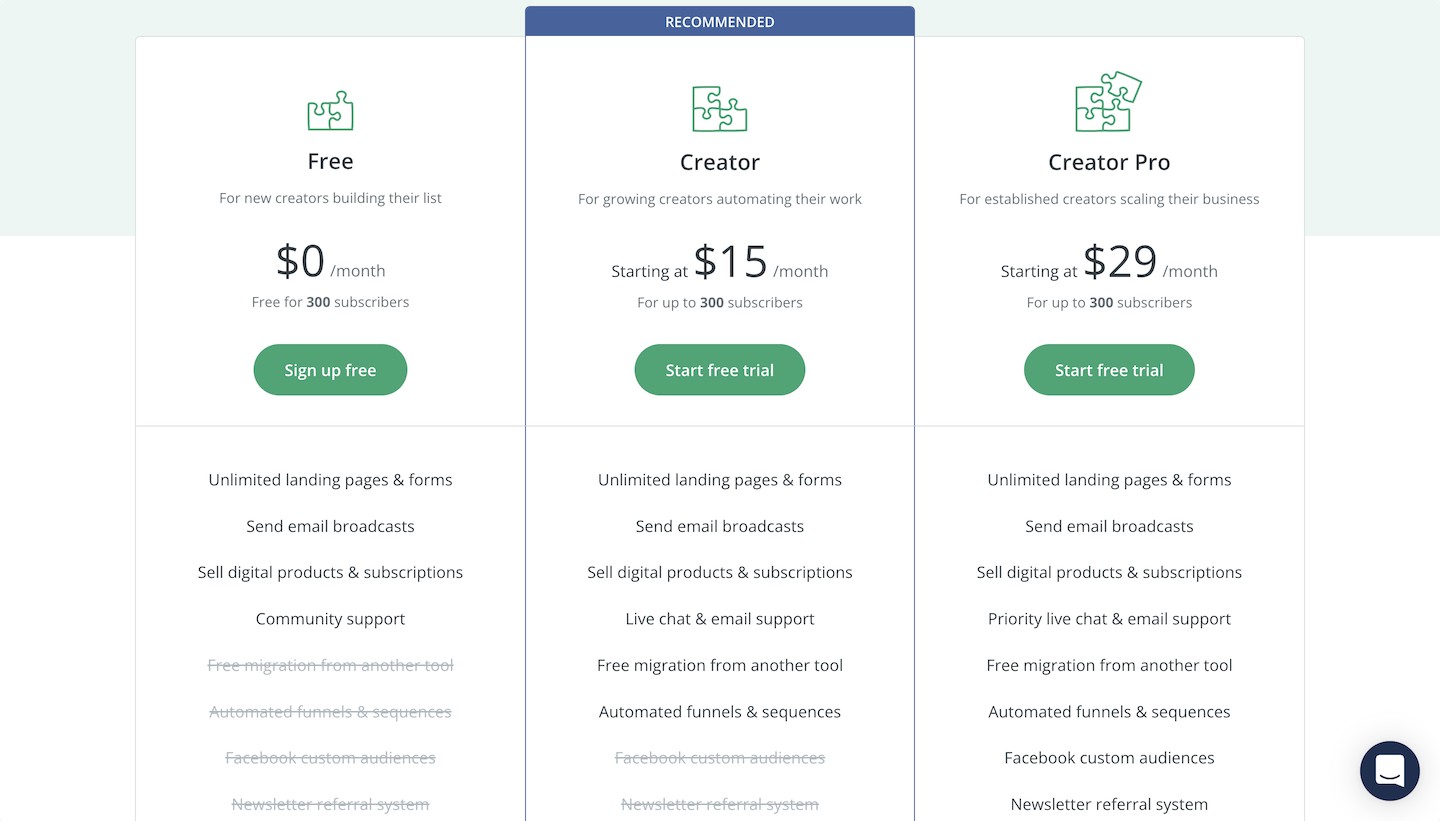Start free trial for Creator plan
This screenshot has width=1440, height=821.
click(720, 370)
